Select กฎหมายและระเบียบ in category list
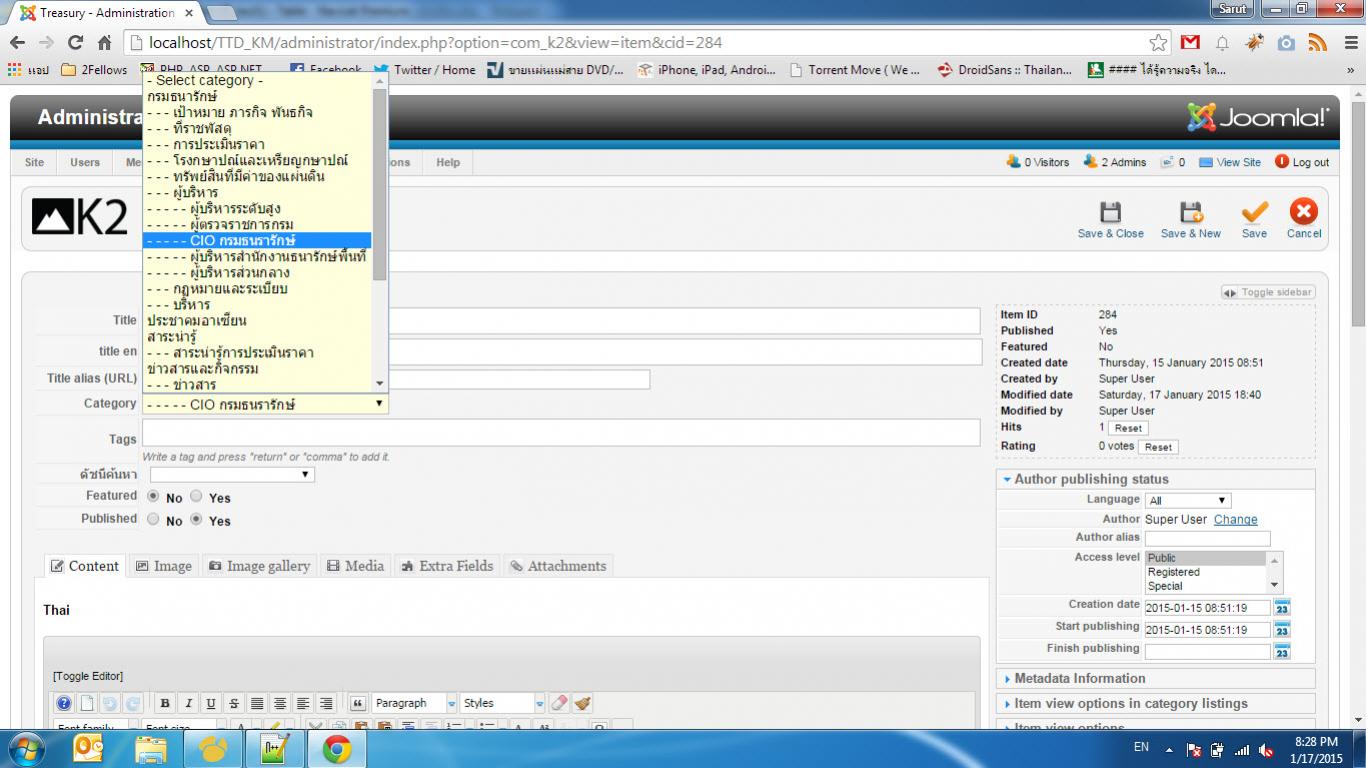1366x768 pixels. [x=258, y=289]
